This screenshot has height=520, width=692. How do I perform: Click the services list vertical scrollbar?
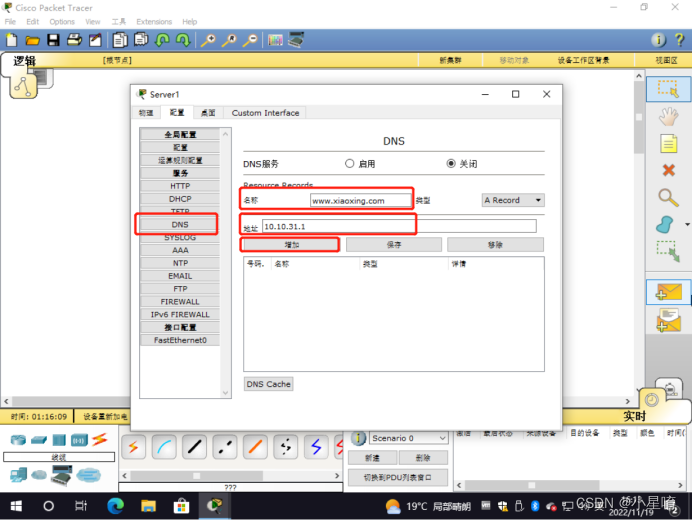[226, 263]
